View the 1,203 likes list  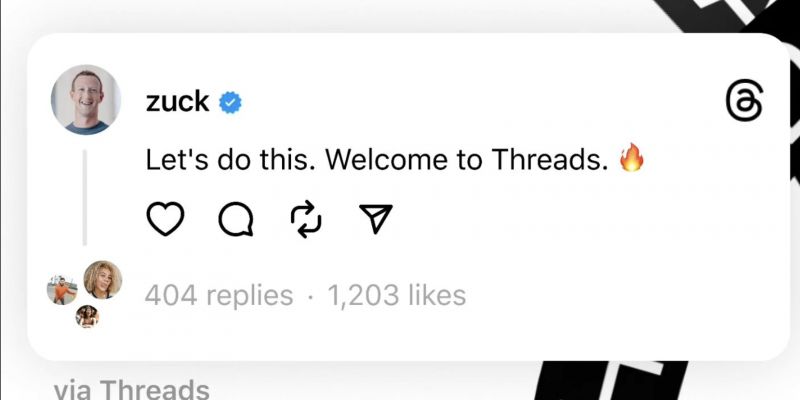[x=396, y=295]
